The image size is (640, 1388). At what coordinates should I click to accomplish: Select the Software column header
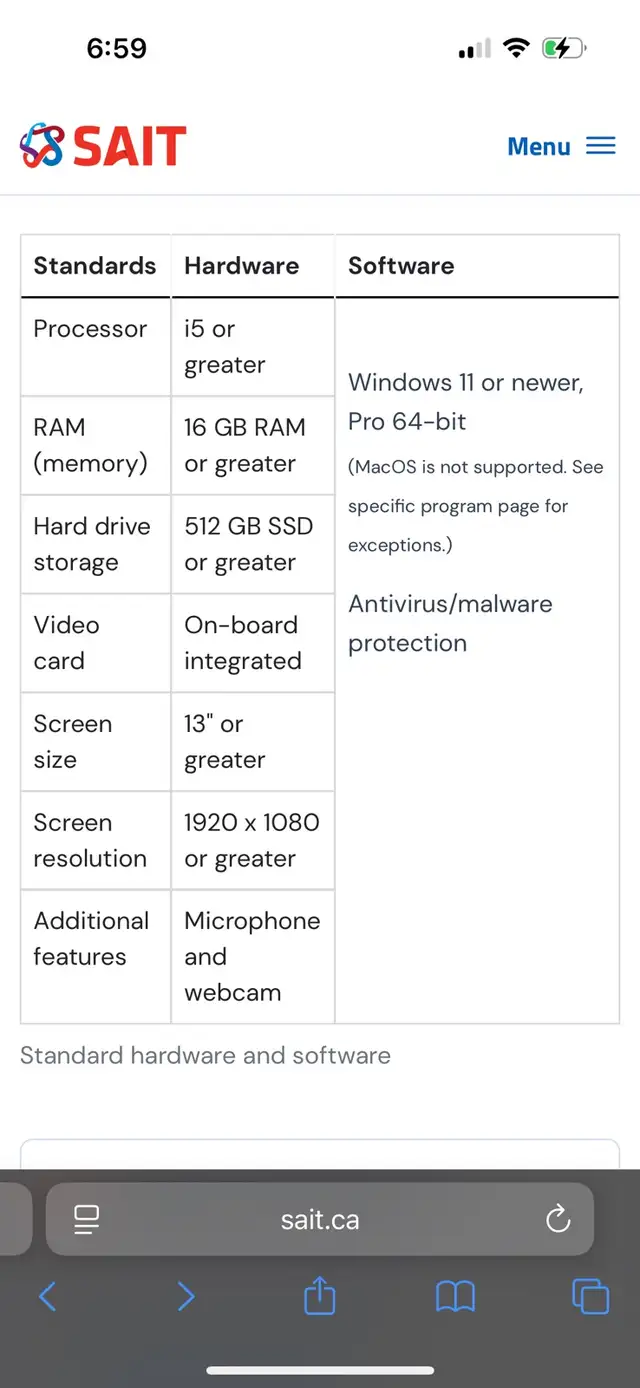tap(401, 265)
